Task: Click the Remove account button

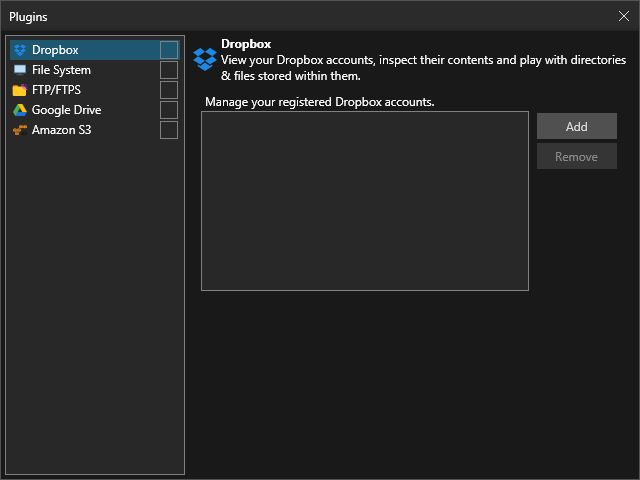Action: 577,156
